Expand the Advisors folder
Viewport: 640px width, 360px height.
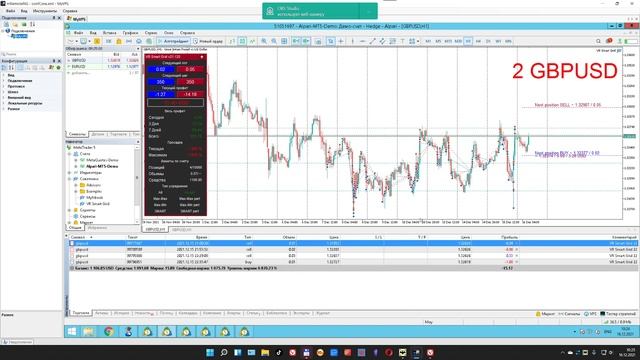pyautogui.click(x=76, y=185)
